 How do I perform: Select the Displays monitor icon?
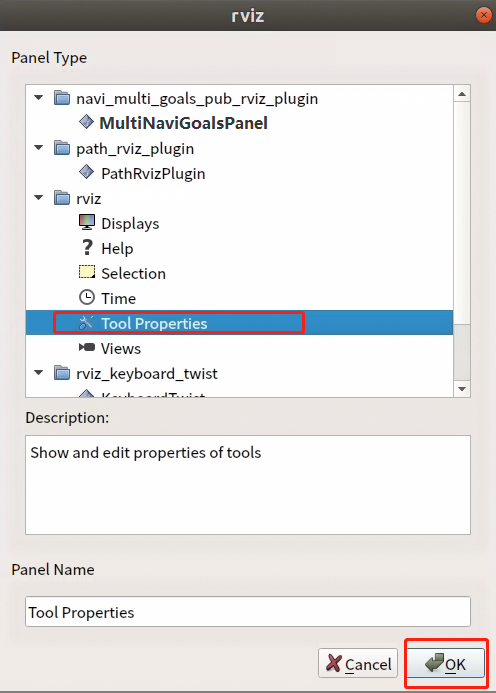click(x=87, y=223)
